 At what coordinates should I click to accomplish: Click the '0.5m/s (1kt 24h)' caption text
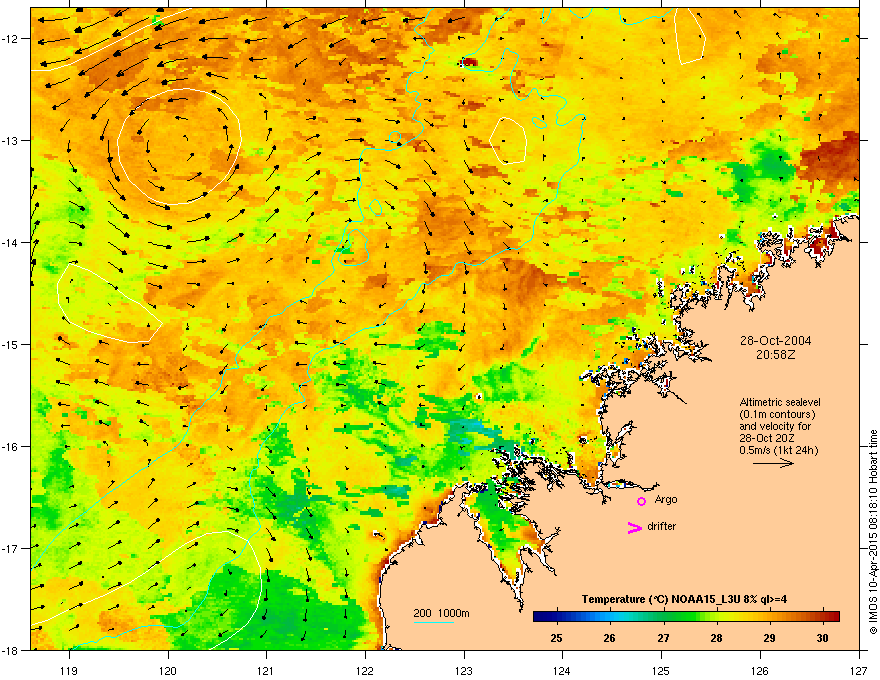tap(778, 451)
